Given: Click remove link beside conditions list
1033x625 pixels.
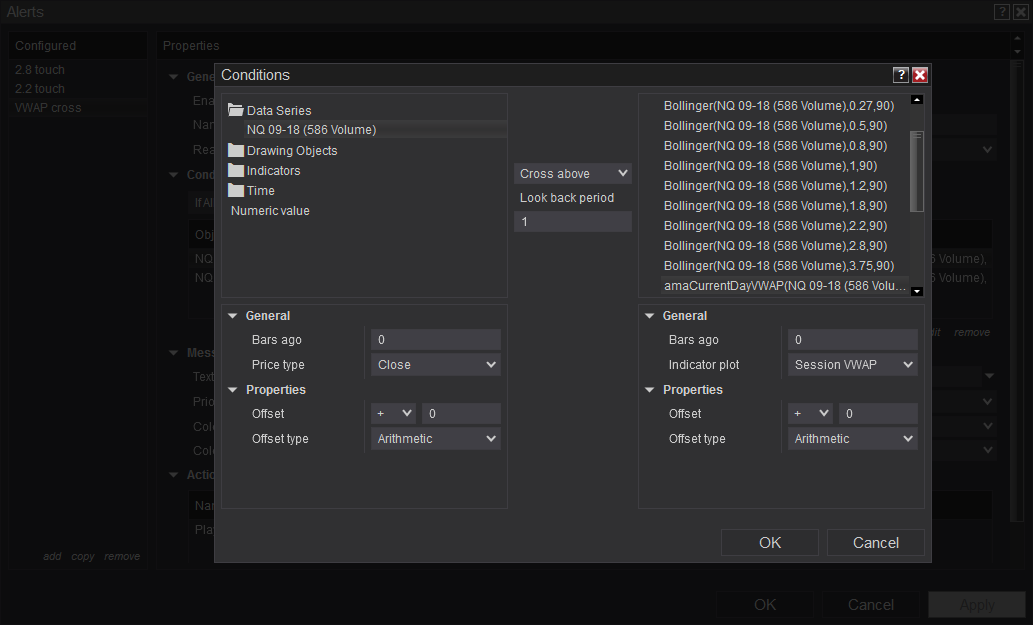Looking at the screenshot, I should 972,333.
